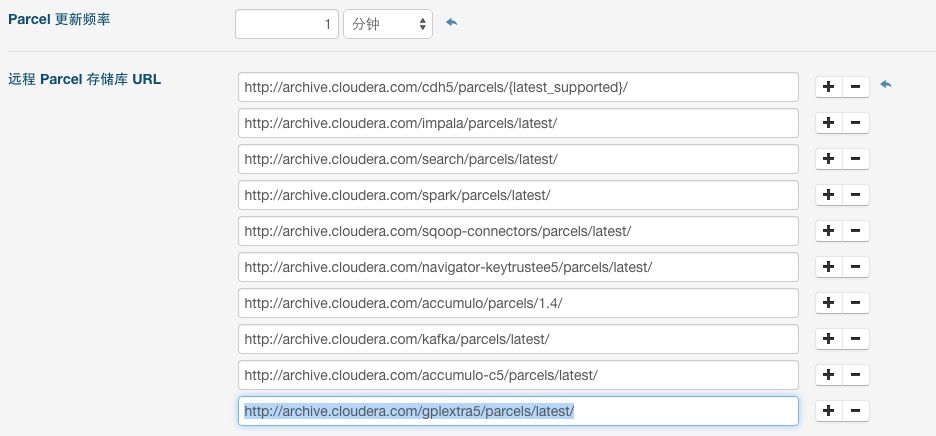Click the impala parcels URL field
The height and width of the screenshot is (436, 936).
(518, 123)
